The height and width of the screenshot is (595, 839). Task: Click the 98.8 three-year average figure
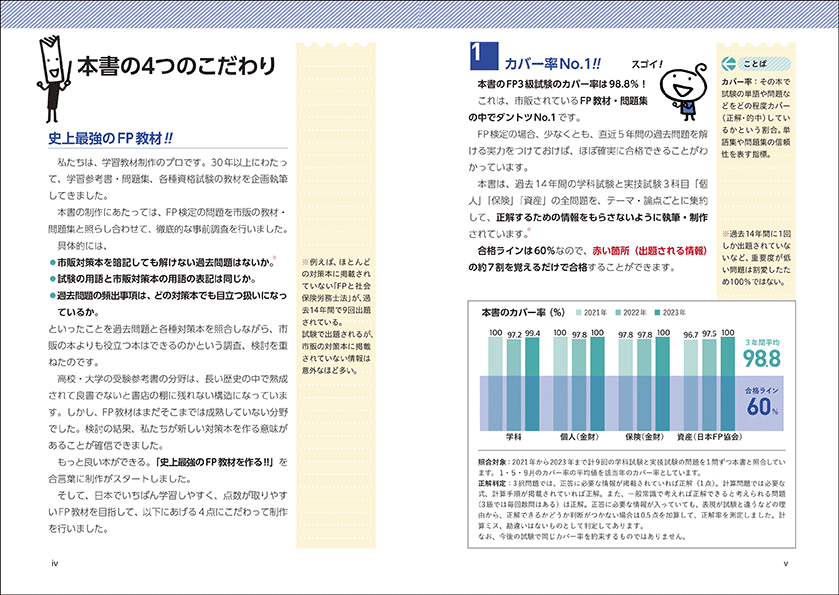762,358
